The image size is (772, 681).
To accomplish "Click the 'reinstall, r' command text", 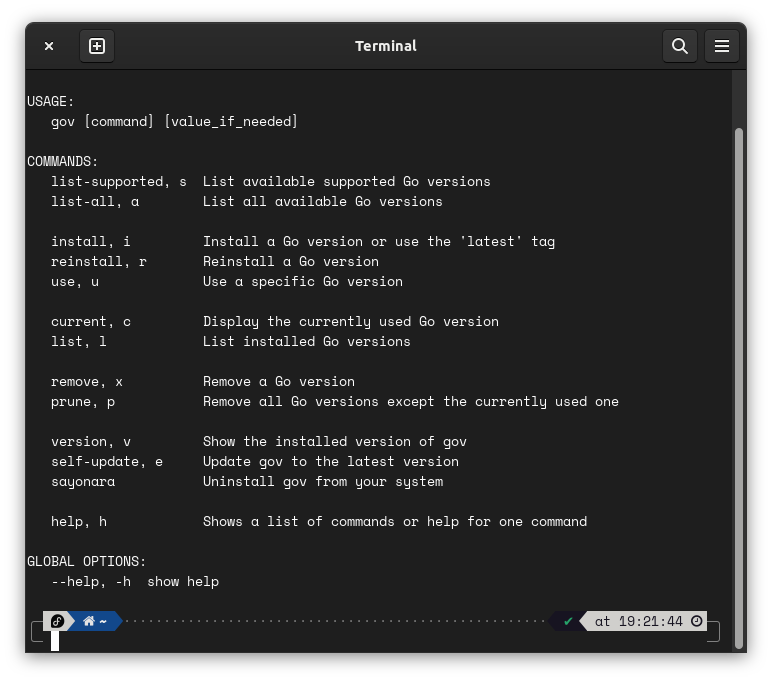I will click(99, 261).
